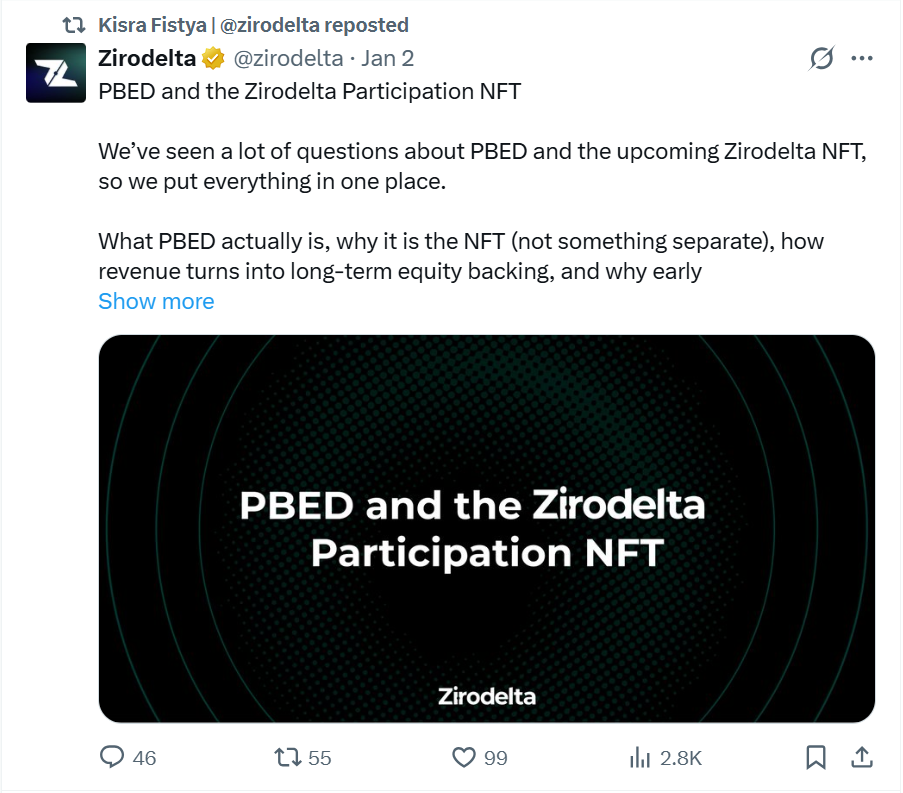Reply to the Zirodelta post
The image size is (903, 793).
coord(110,758)
